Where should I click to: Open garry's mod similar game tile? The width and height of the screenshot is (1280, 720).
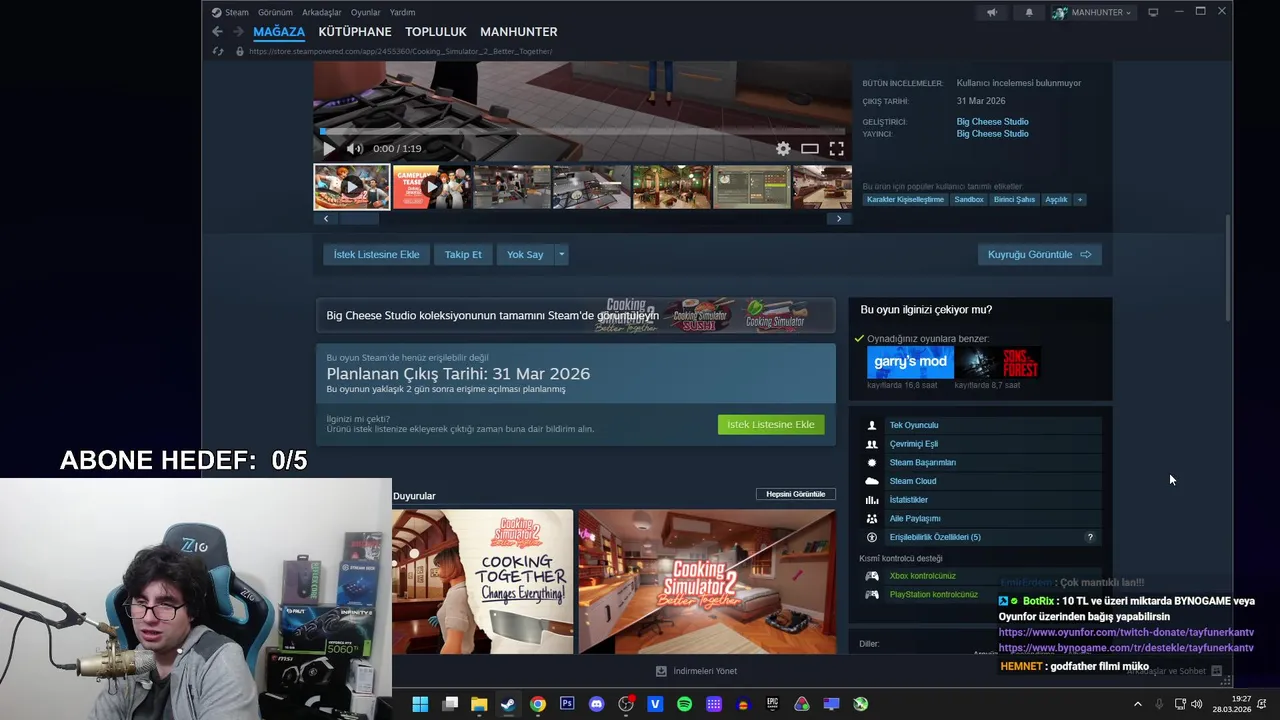(x=910, y=362)
